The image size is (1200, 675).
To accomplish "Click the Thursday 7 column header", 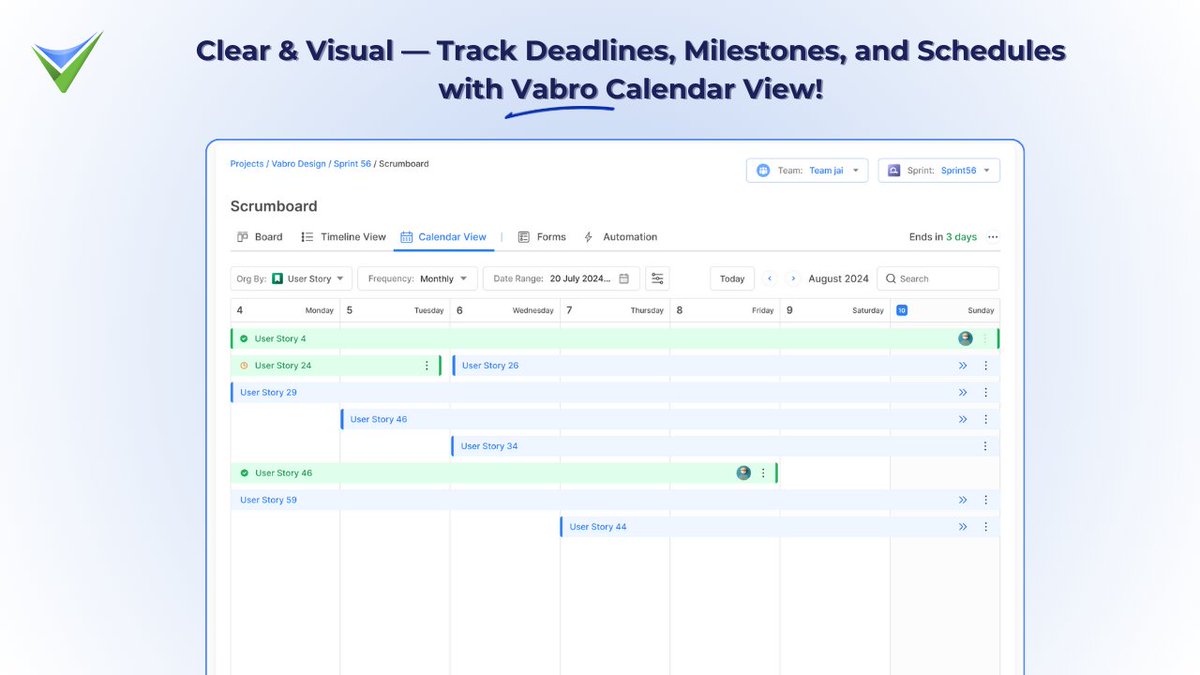I will point(615,310).
